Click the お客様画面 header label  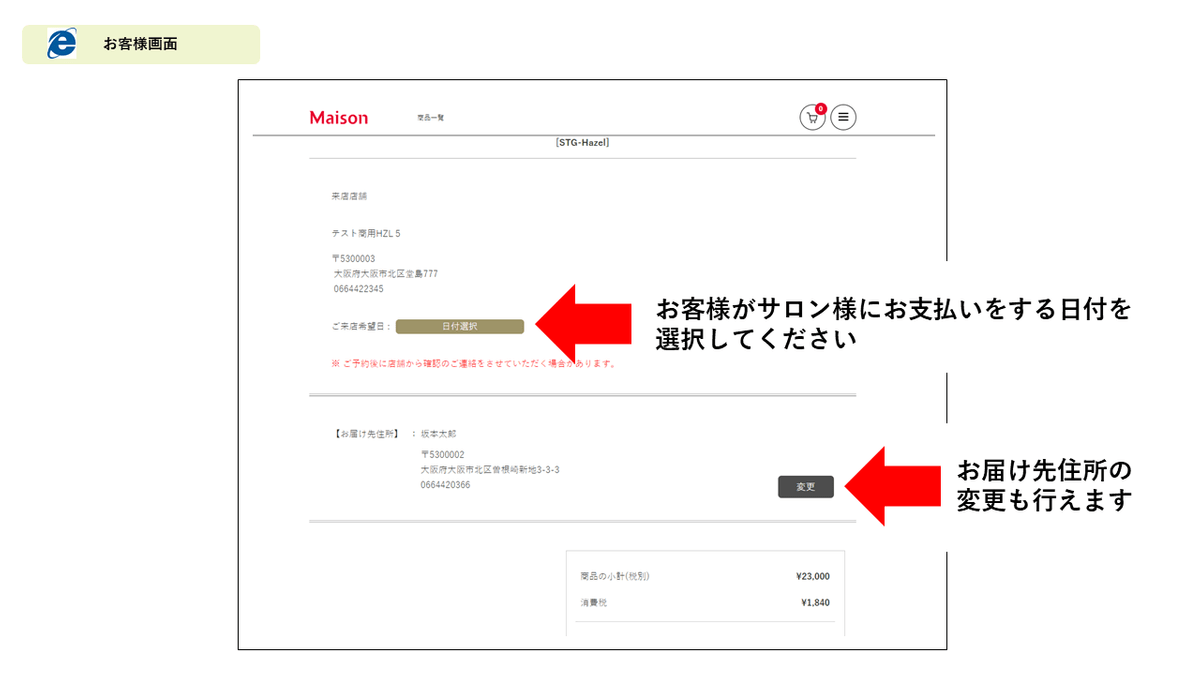141,44
